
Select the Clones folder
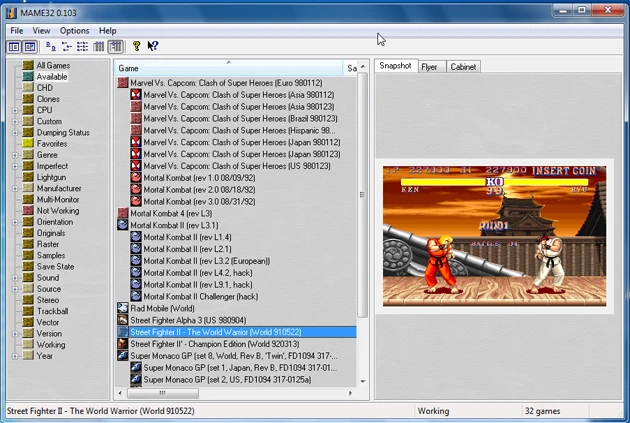(48, 99)
